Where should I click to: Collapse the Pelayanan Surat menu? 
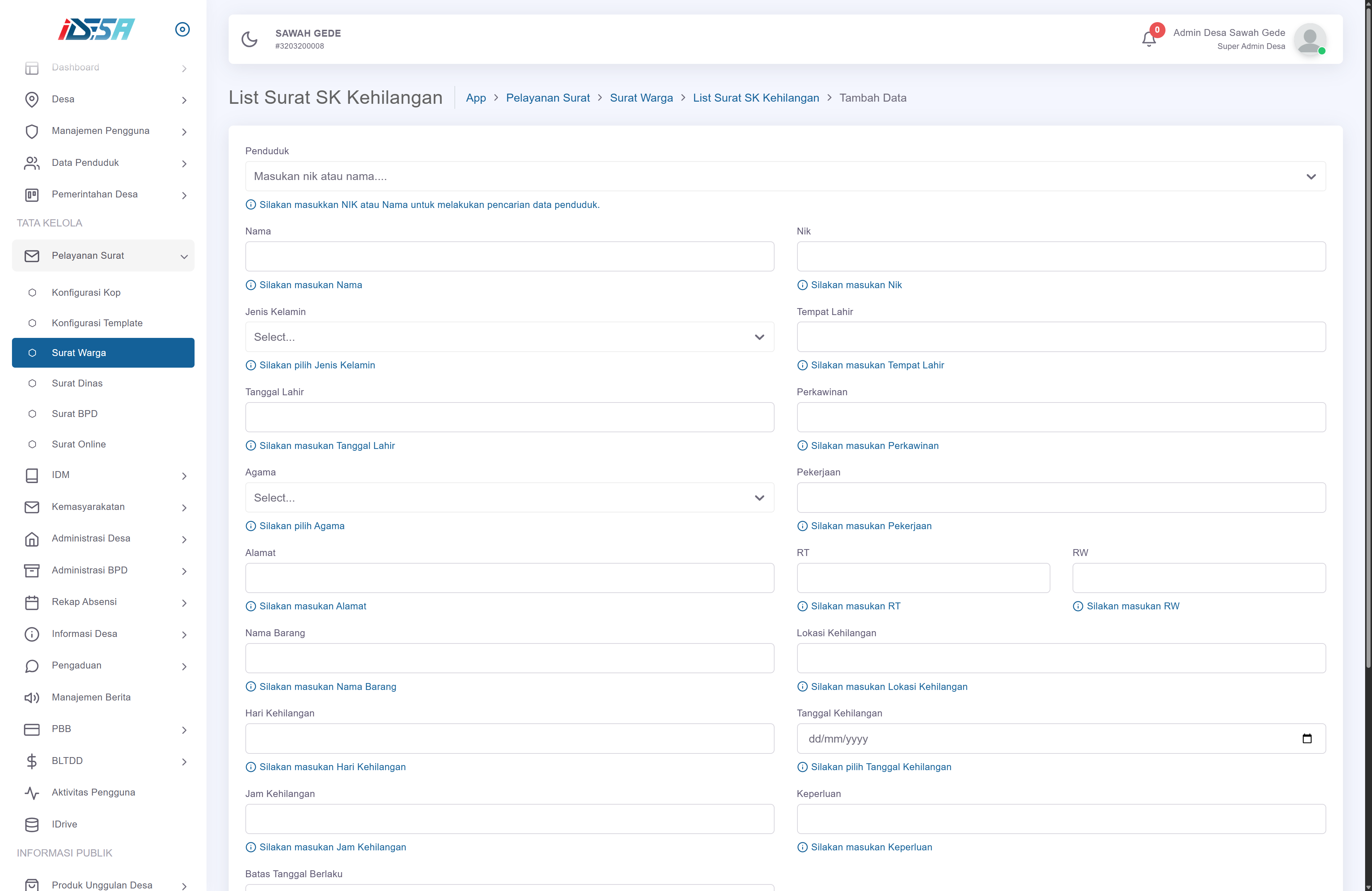(103, 255)
